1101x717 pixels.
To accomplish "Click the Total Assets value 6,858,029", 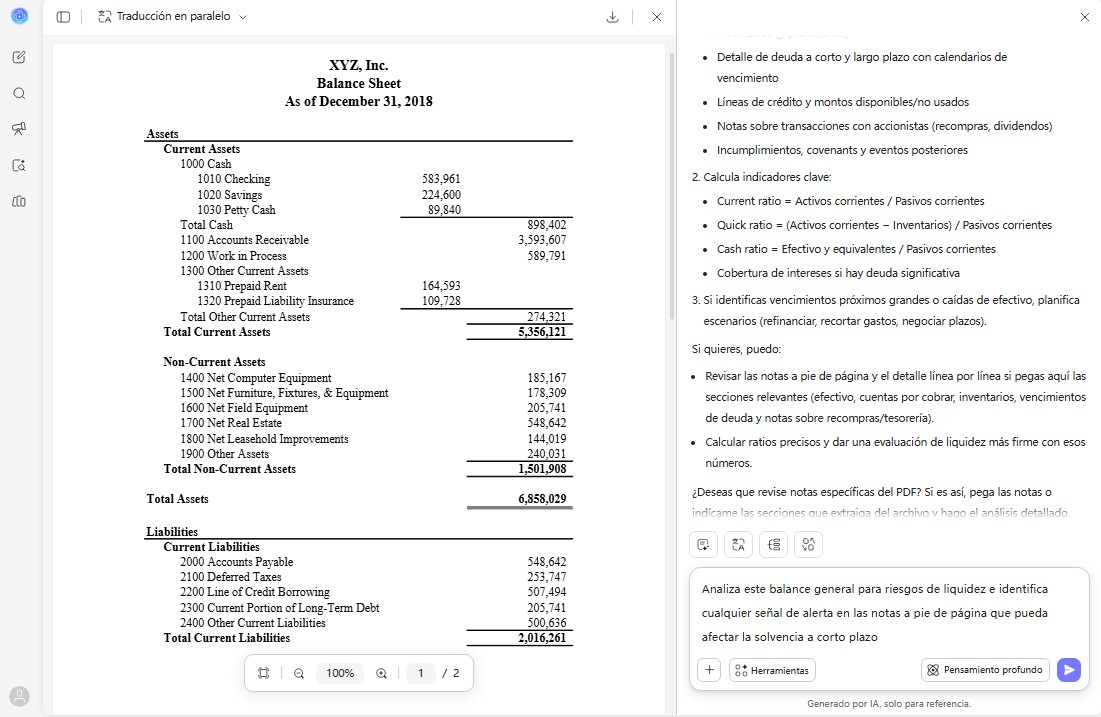I will click(x=542, y=499).
